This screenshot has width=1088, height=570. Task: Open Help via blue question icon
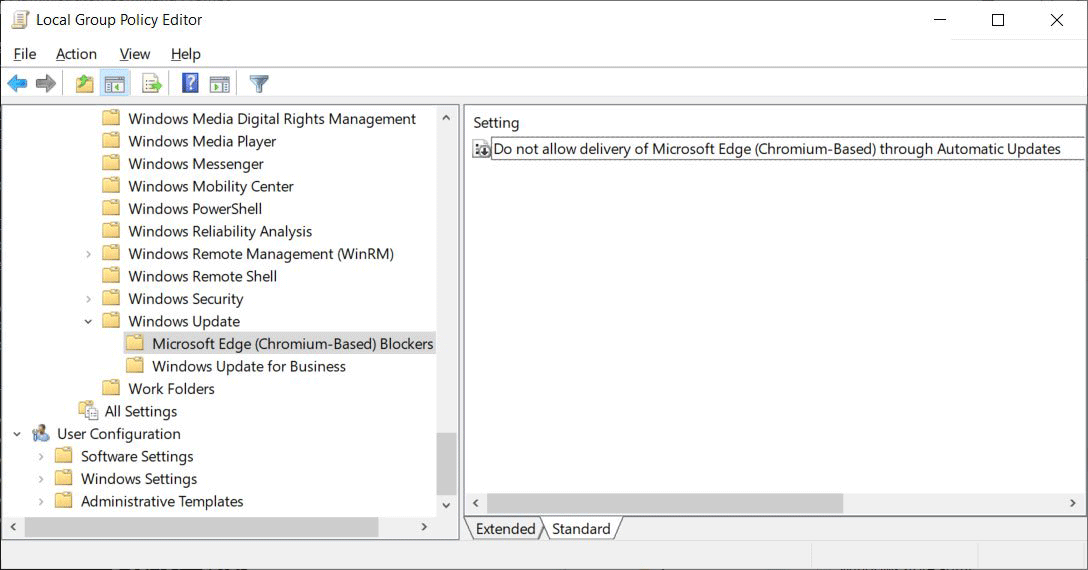point(190,83)
